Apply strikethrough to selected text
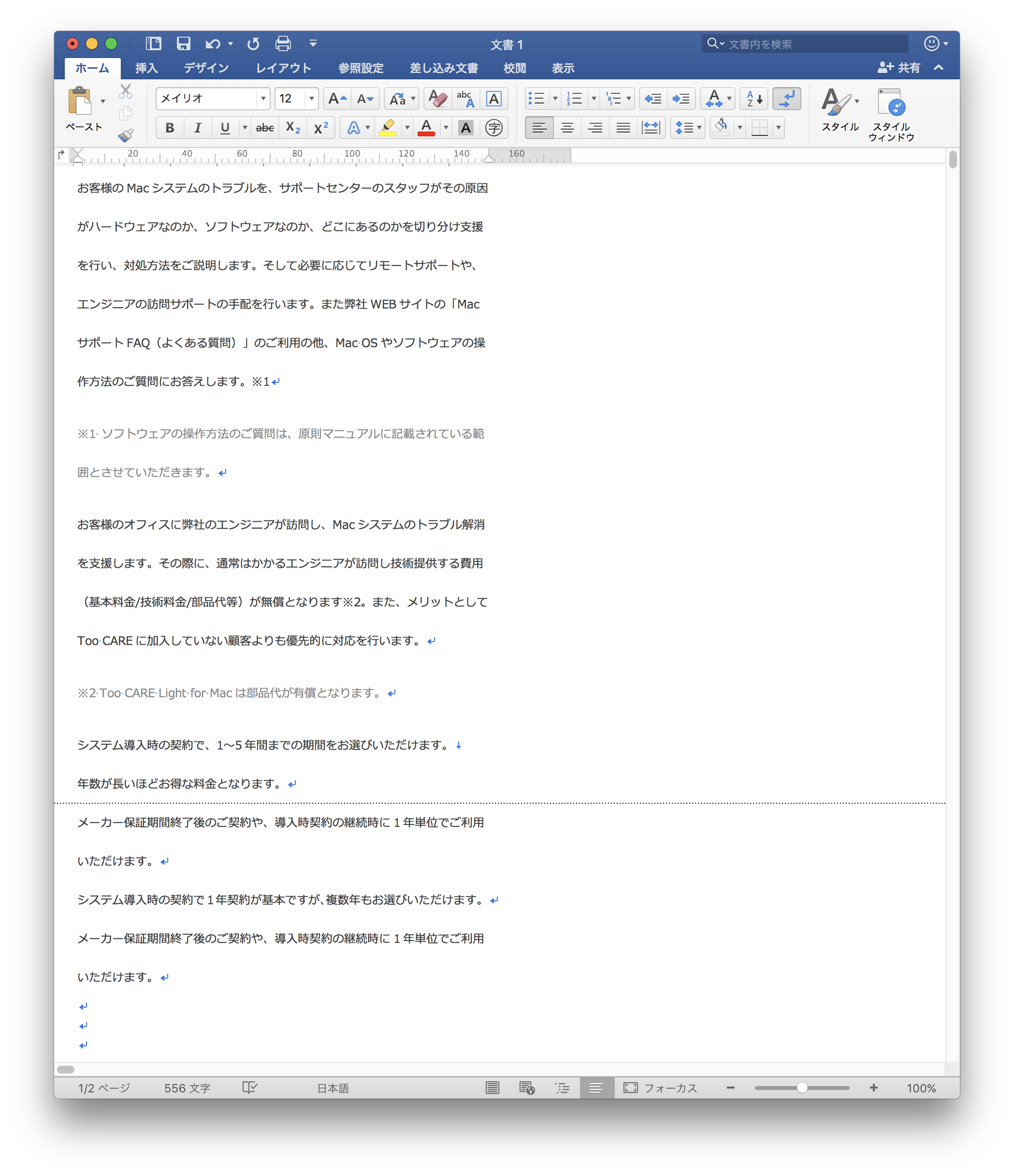Viewport: 1014px width, 1176px height. (264, 127)
